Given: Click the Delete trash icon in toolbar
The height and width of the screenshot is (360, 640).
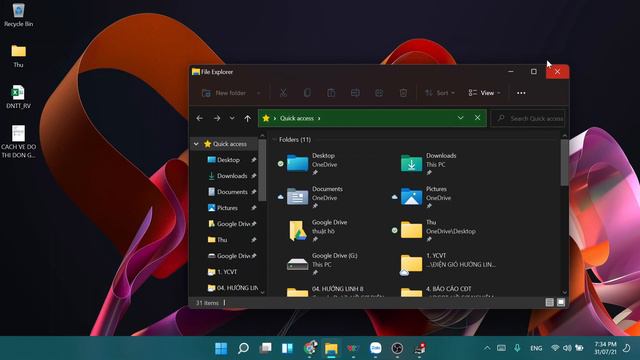Looking at the screenshot, I should pyautogui.click(x=403, y=93).
